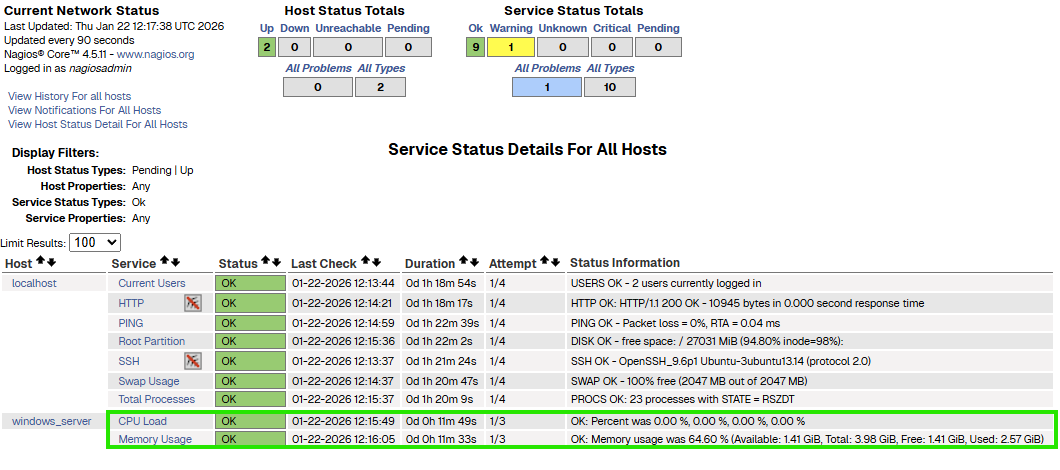This screenshot has width=1060, height=470.
Task: Open View Notifications For All Hosts
Action: tap(84, 110)
